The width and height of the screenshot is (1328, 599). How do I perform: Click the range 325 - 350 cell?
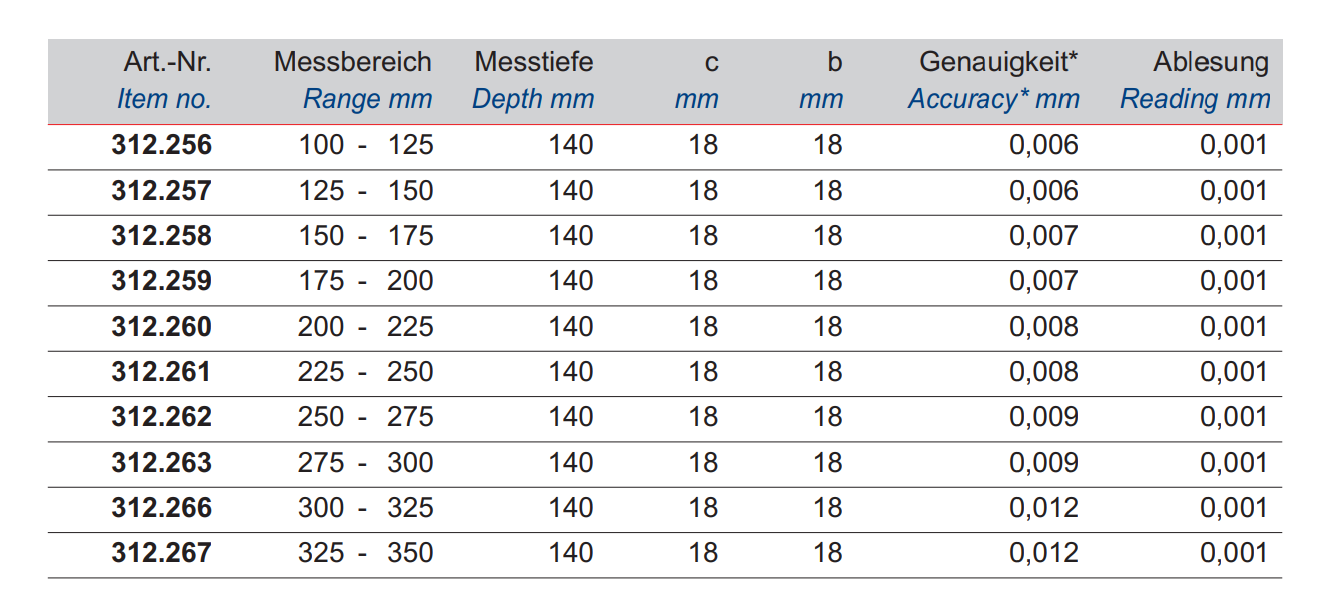click(x=366, y=553)
